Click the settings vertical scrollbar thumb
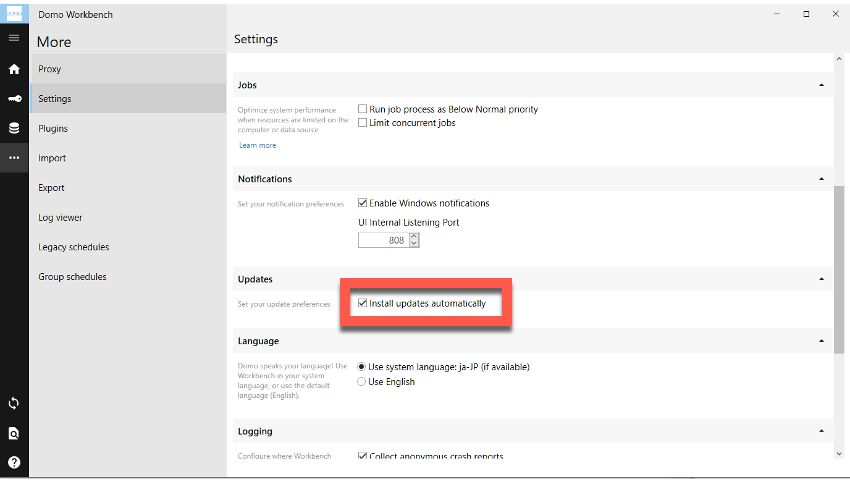Image resolution: width=850 pixels, height=480 pixels. pos(839,270)
